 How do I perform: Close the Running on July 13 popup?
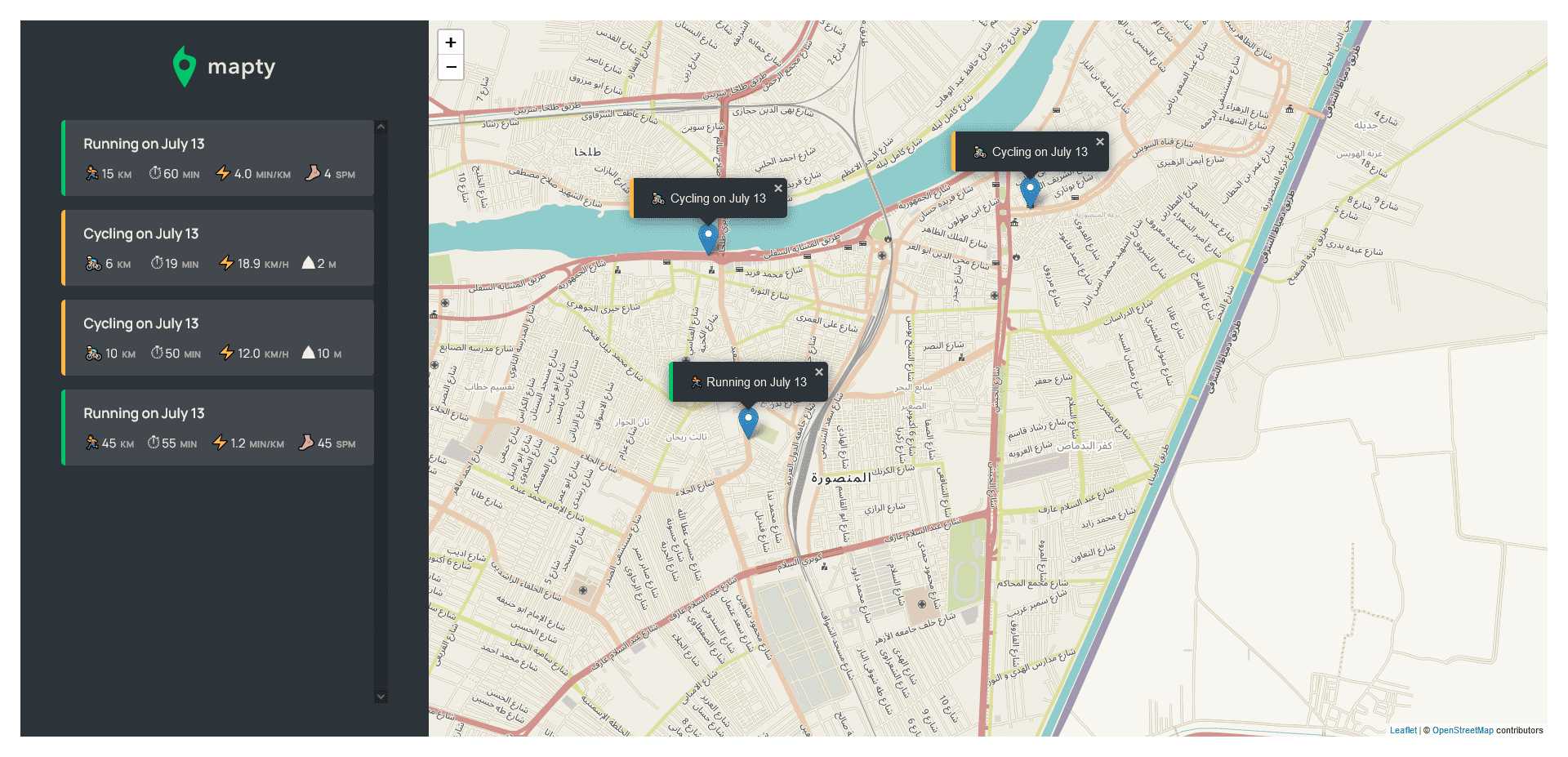(819, 372)
